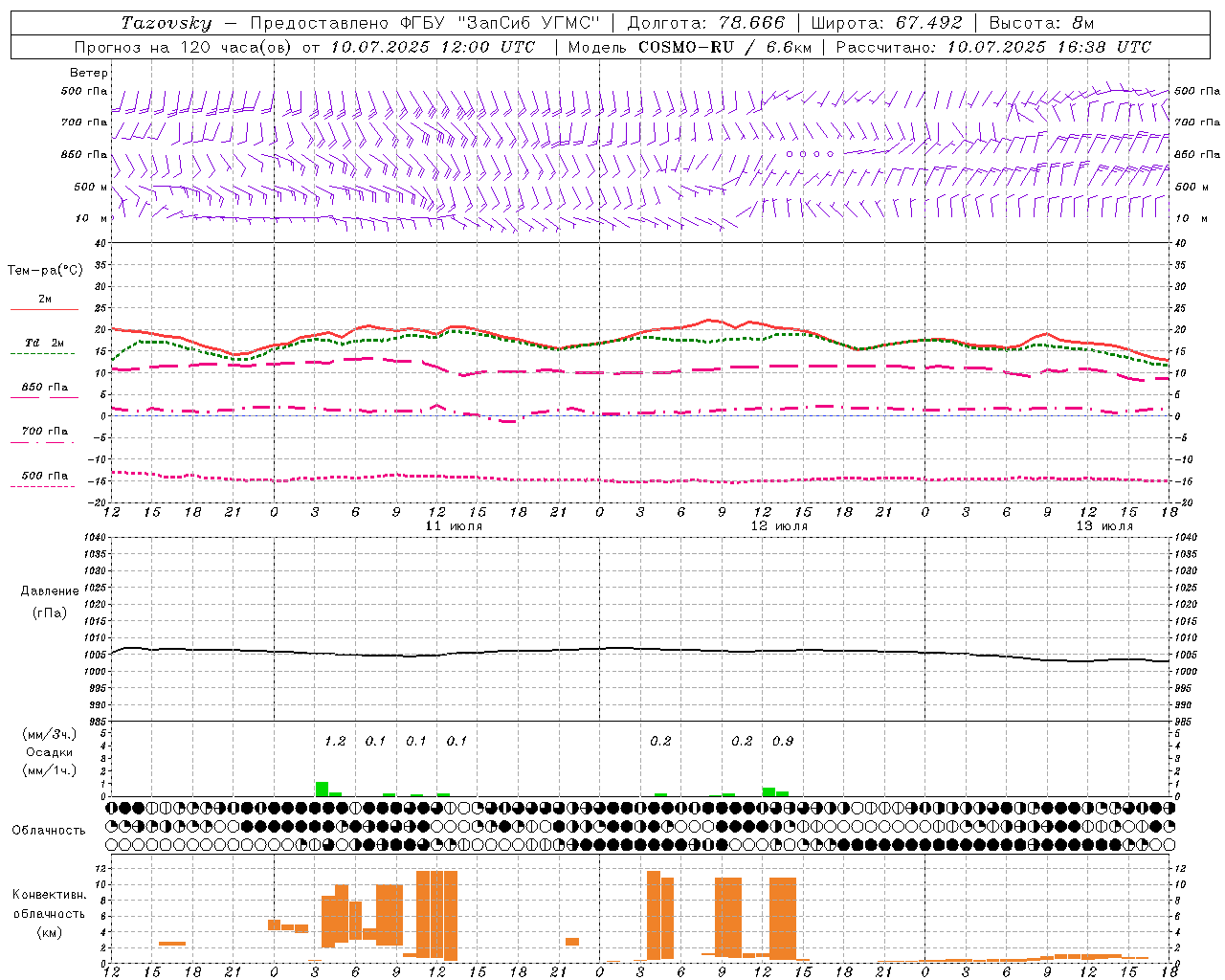Click the tallest green precipitation bar
Image resolution: width=1225 pixels, height=980 pixels.
[322, 789]
